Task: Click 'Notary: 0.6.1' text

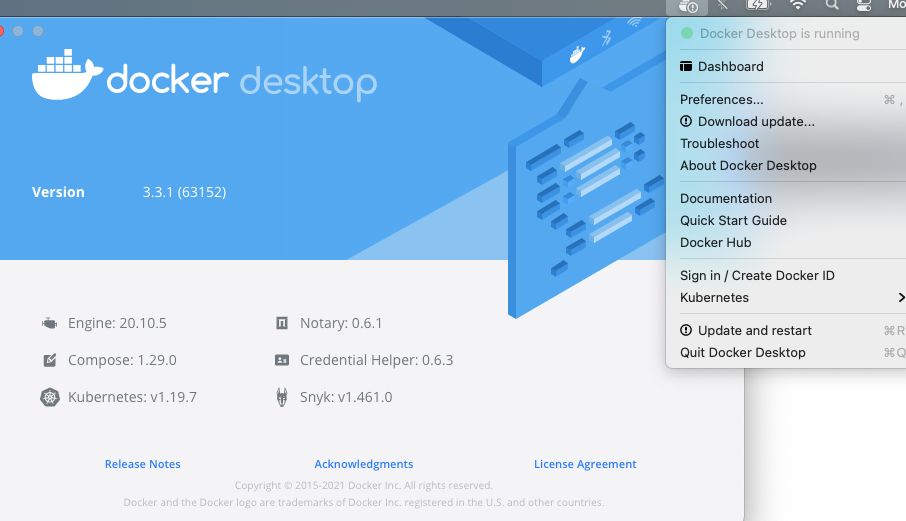Action: (x=341, y=323)
